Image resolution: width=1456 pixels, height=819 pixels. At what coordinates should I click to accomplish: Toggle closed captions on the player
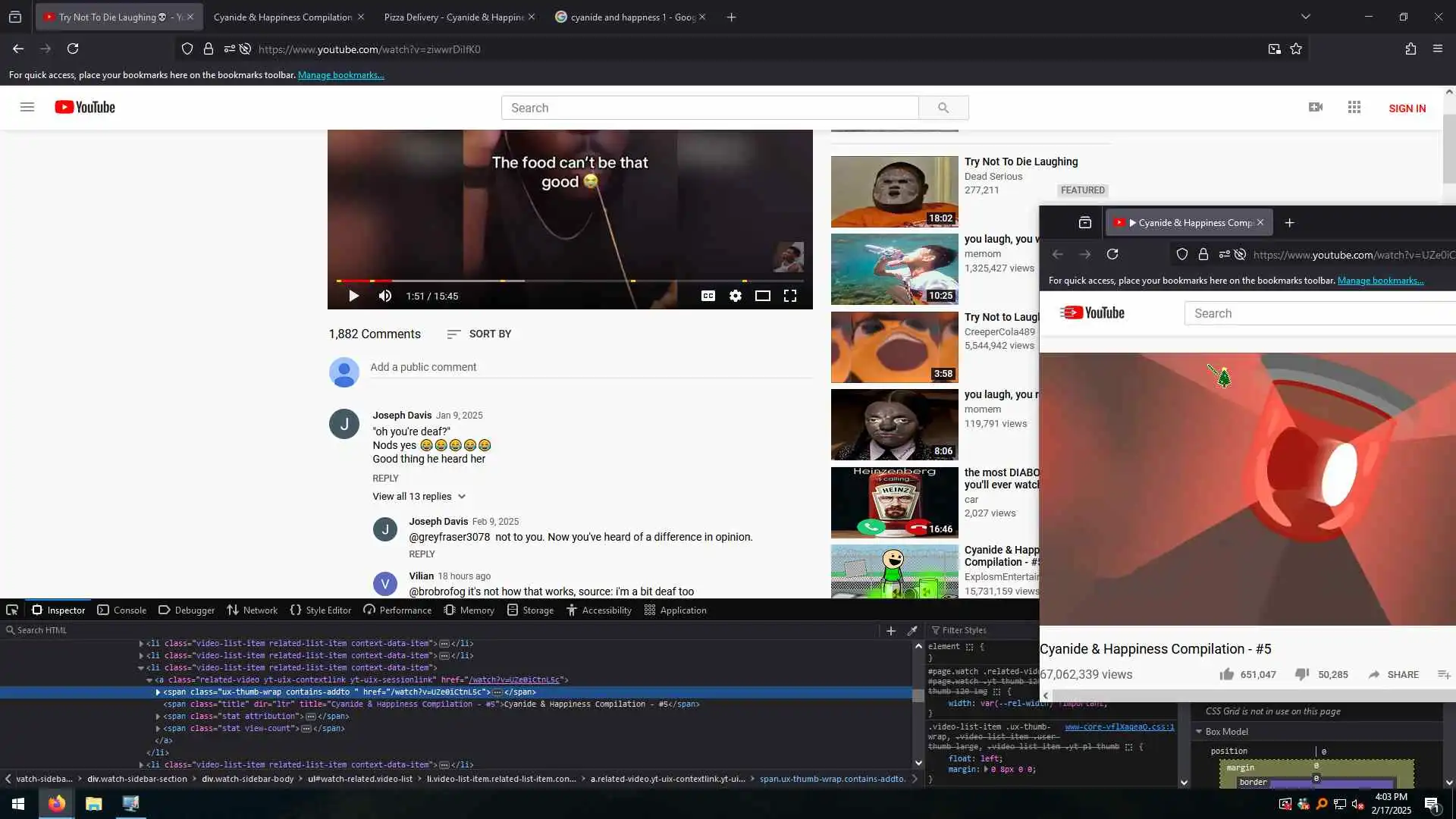(x=708, y=296)
